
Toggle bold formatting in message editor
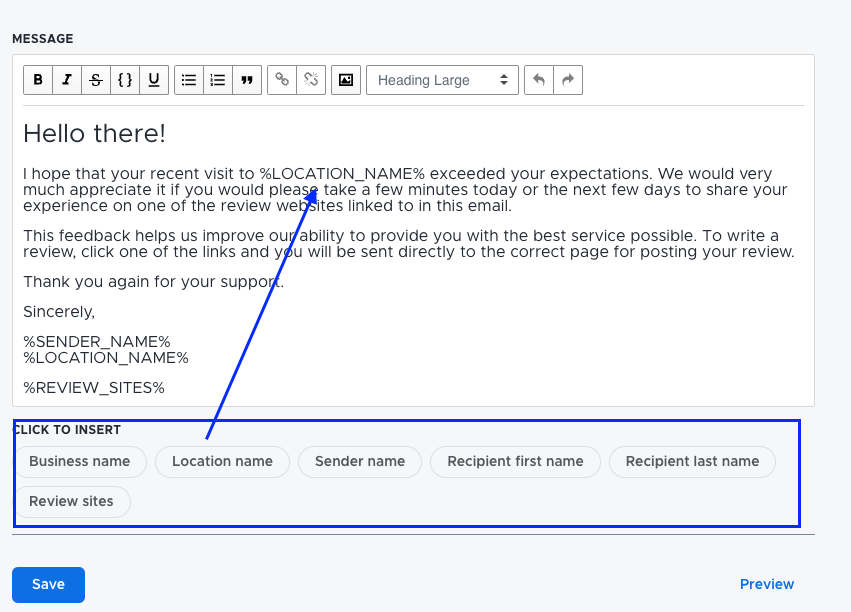[38, 80]
